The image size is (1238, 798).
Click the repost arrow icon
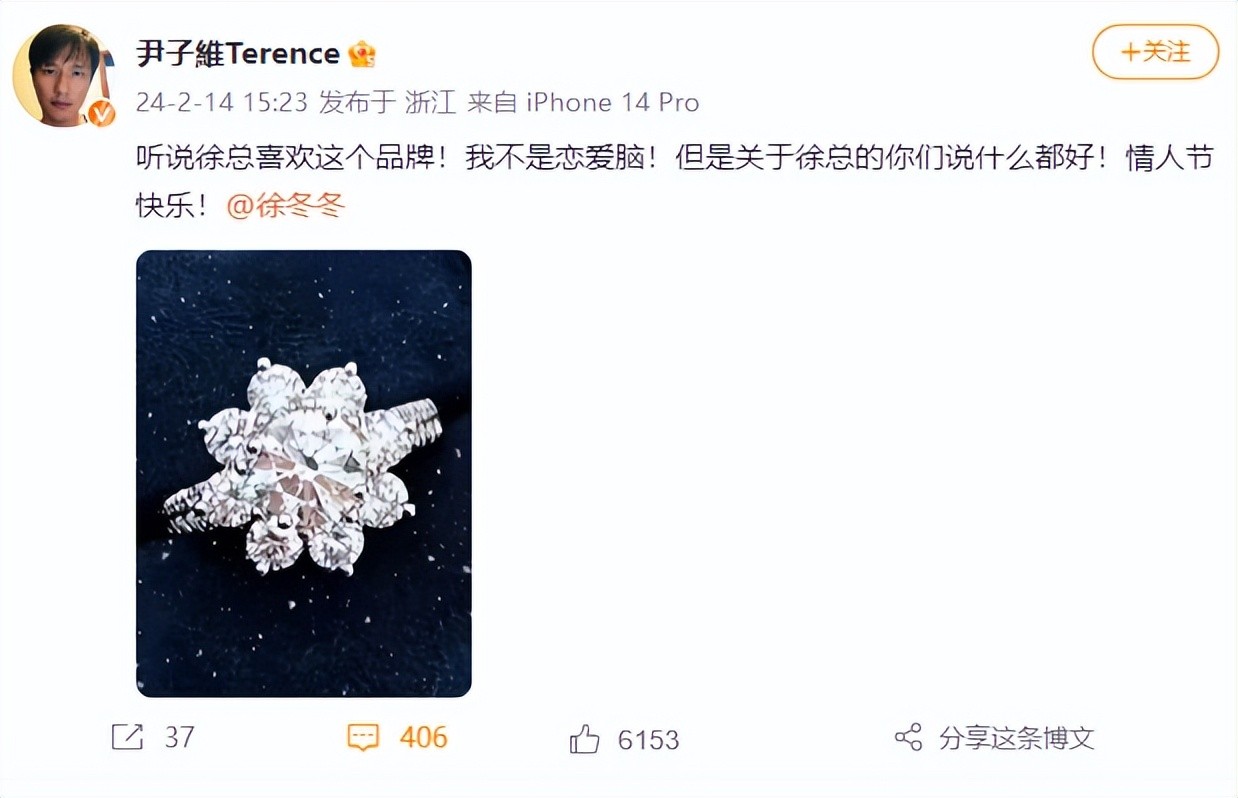pyautogui.click(x=128, y=738)
